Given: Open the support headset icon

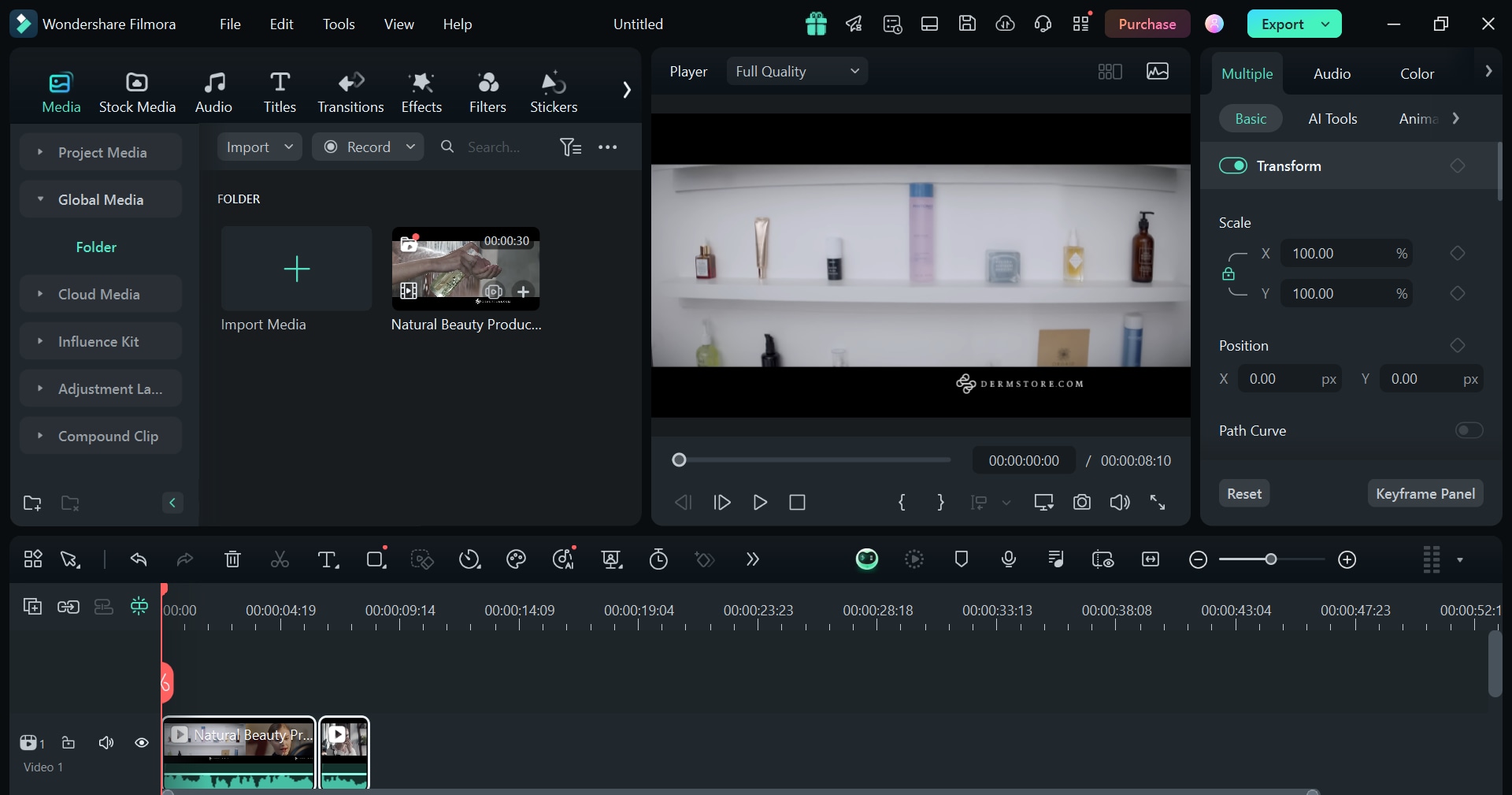Looking at the screenshot, I should pos(1043,24).
